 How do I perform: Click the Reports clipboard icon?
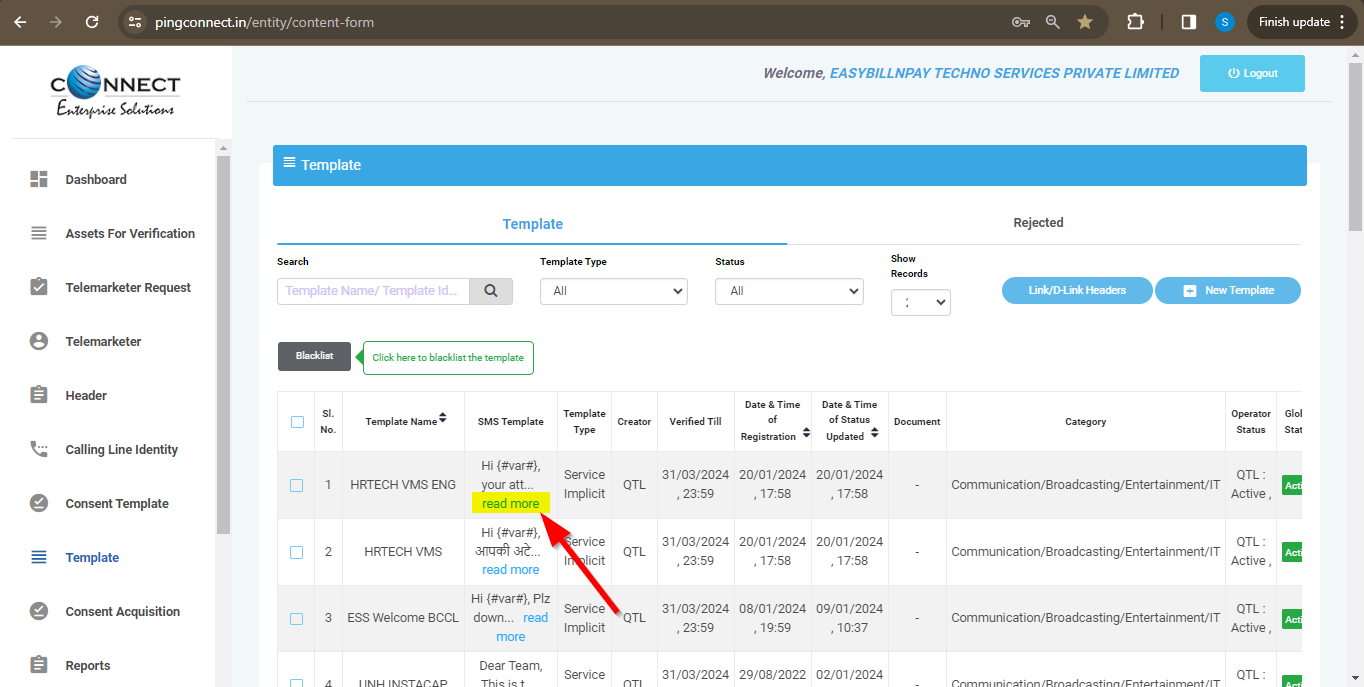click(x=39, y=666)
